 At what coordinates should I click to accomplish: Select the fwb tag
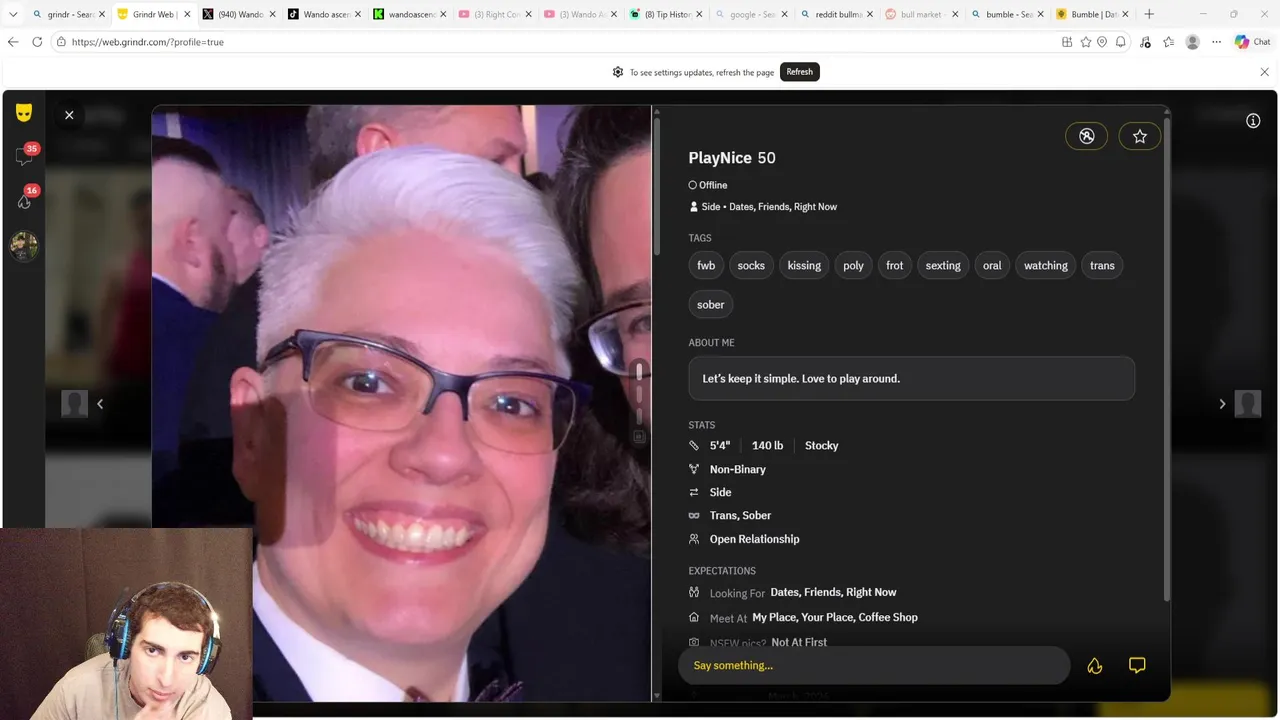(x=706, y=265)
